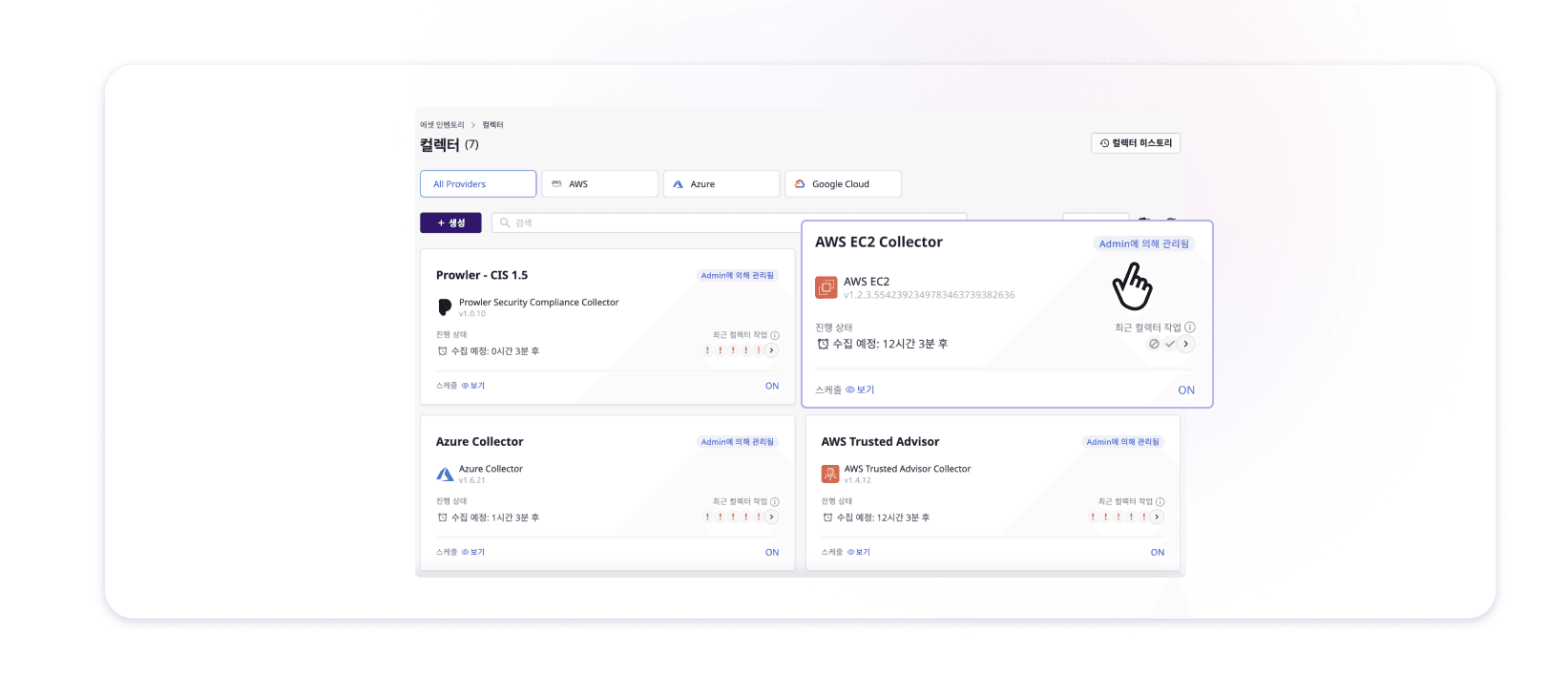Go to 에셋 인벤토리 breadcrumb
The image size is (1568, 675).
[442, 125]
